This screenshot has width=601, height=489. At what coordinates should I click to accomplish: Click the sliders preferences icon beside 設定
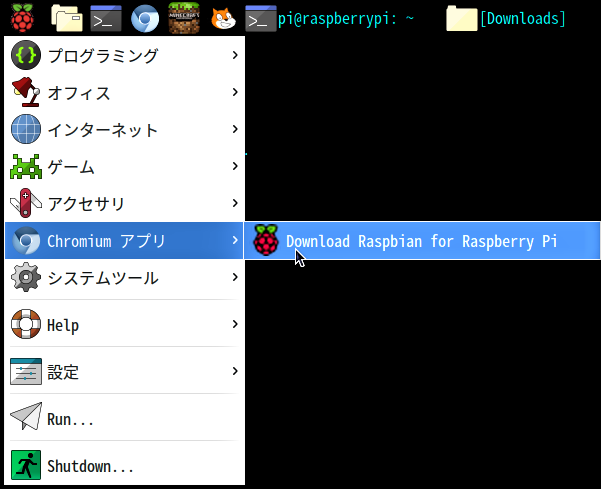click(x=26, y=371)
